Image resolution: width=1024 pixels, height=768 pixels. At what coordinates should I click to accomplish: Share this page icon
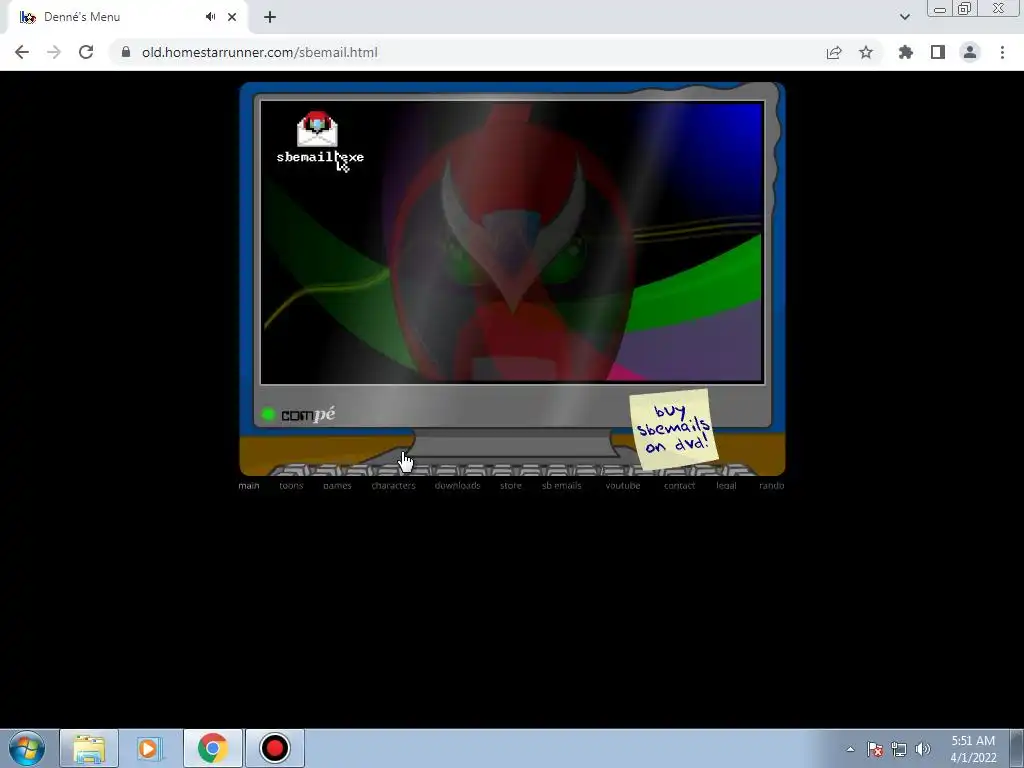click(x=834, y=52)
